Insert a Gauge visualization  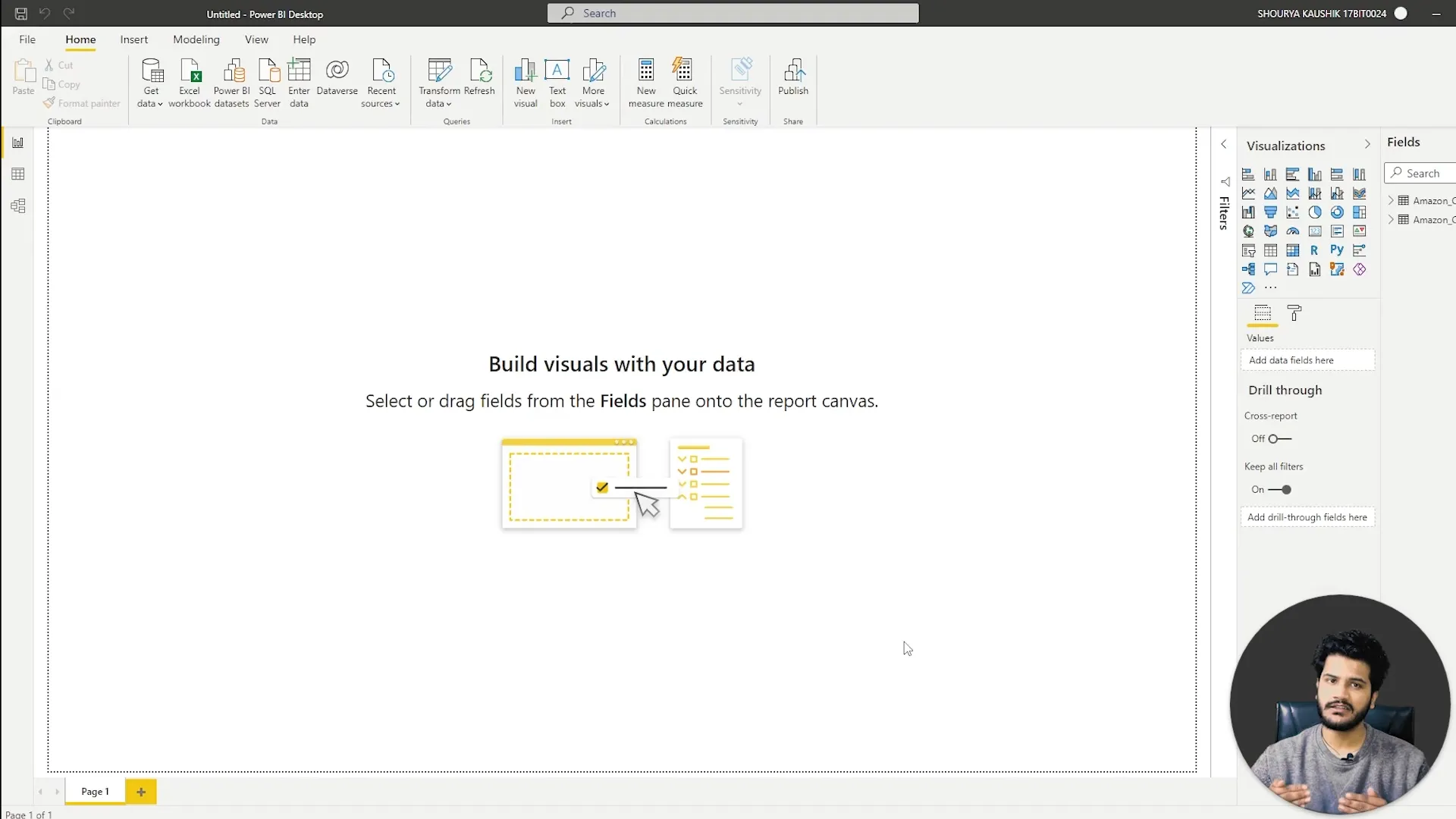[x=1292, y=231]
